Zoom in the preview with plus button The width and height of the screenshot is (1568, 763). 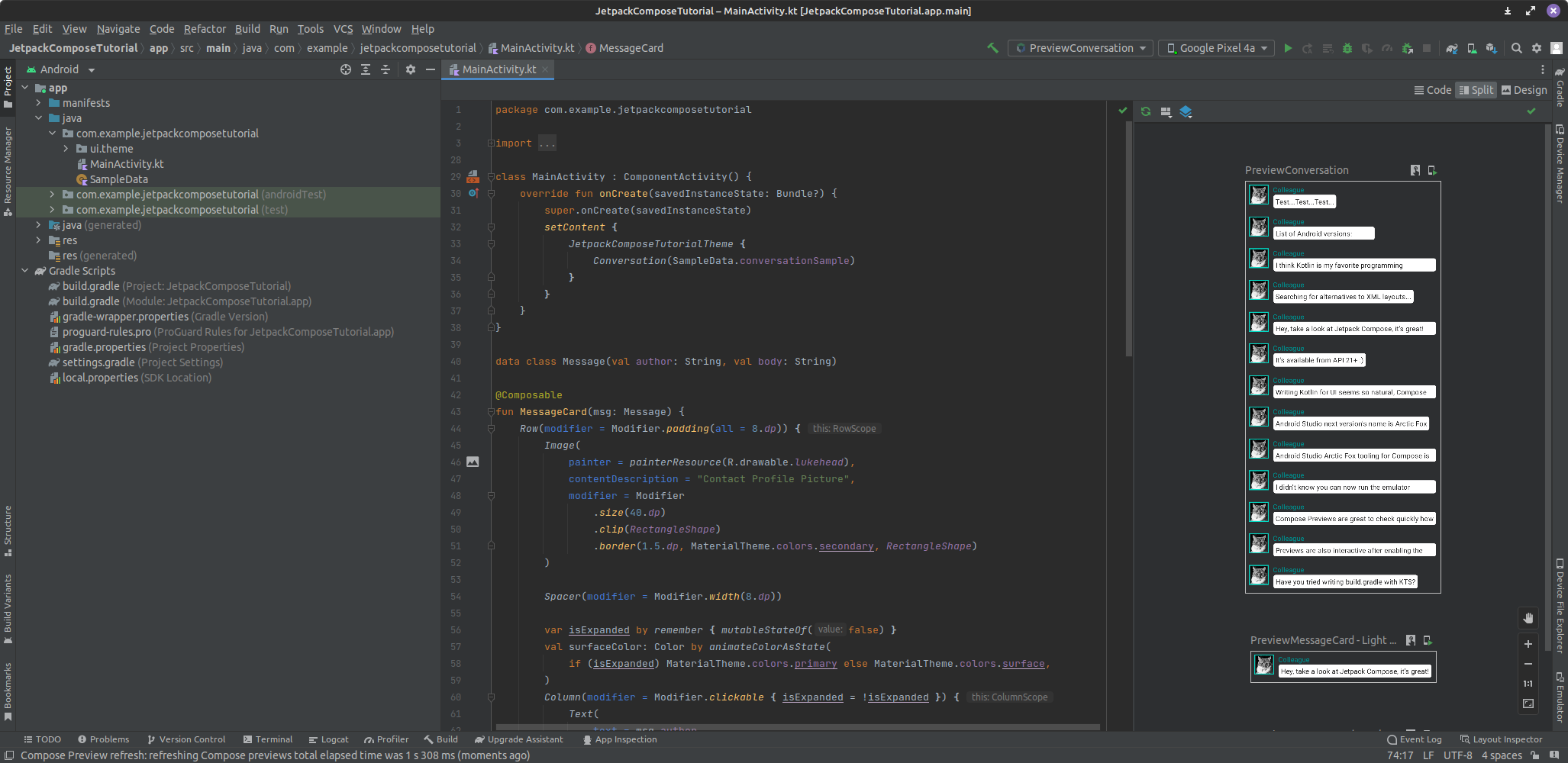[x=1528, y=644]
